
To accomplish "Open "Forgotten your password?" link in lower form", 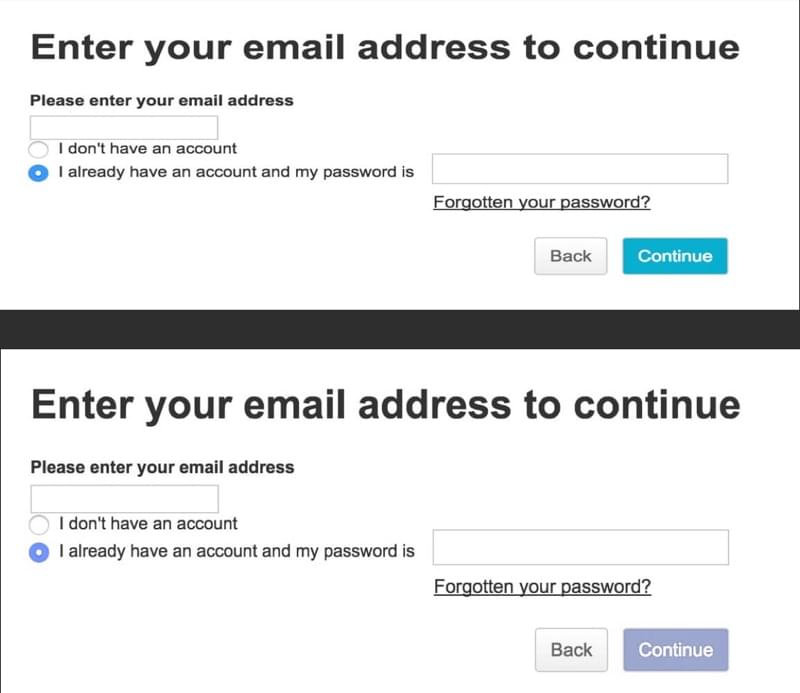I will tap(542, 587).
